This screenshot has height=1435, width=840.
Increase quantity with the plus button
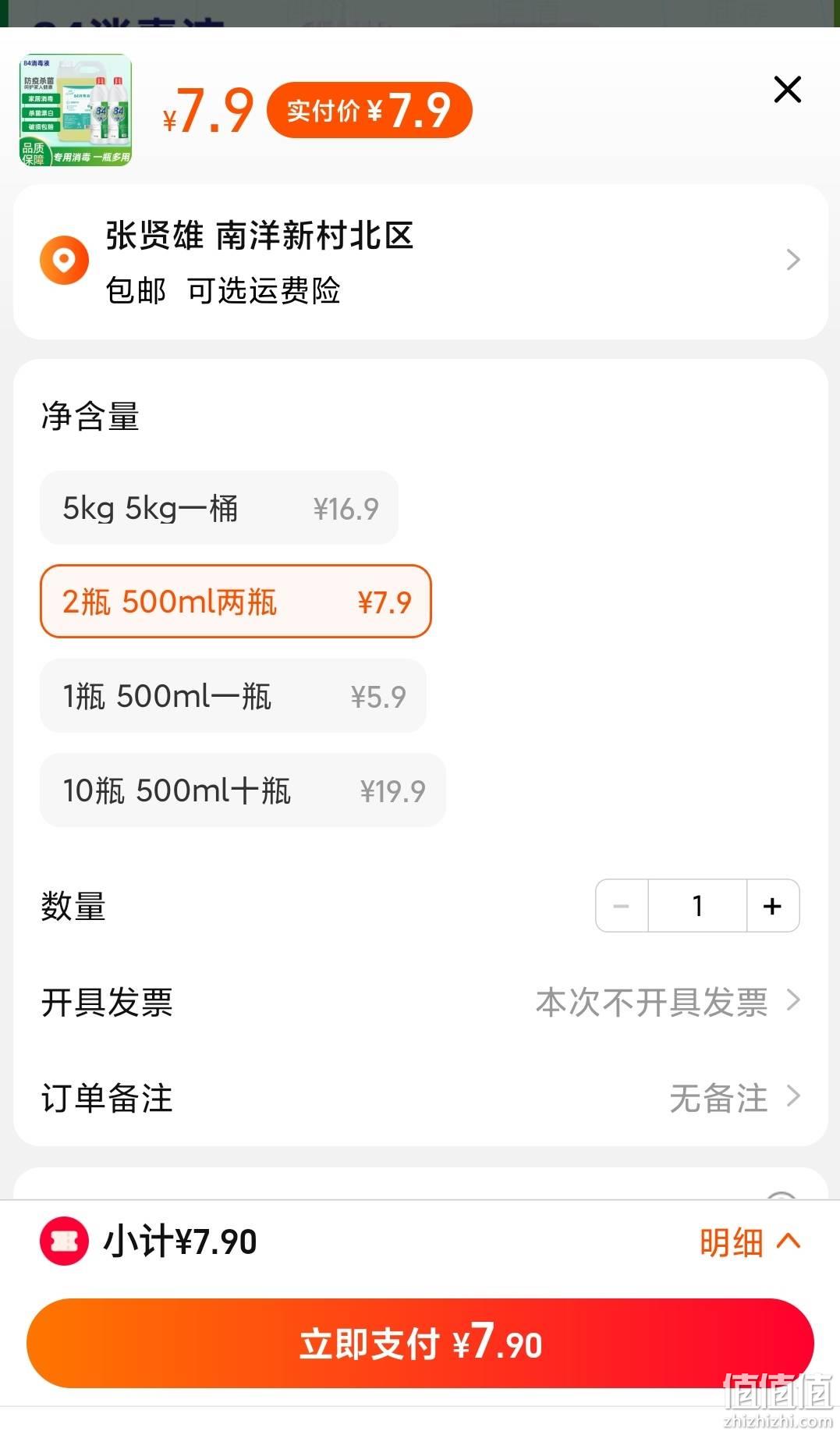[773, 906]
